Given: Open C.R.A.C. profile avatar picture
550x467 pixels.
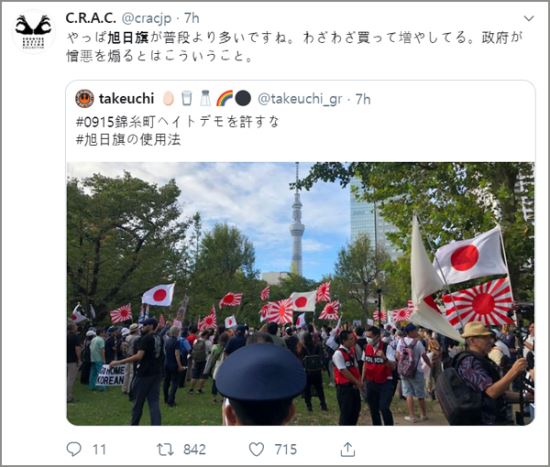Looking at the screenshot, I should [x=33, y=31].
